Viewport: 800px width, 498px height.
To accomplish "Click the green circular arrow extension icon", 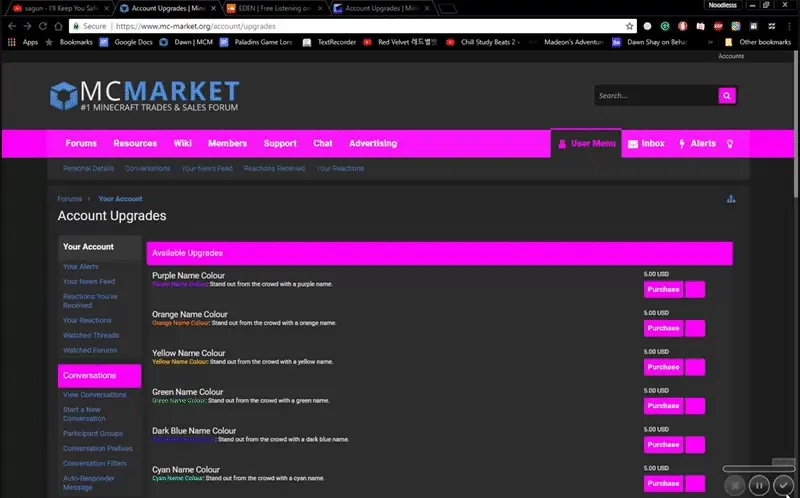I will click(665, 26).
